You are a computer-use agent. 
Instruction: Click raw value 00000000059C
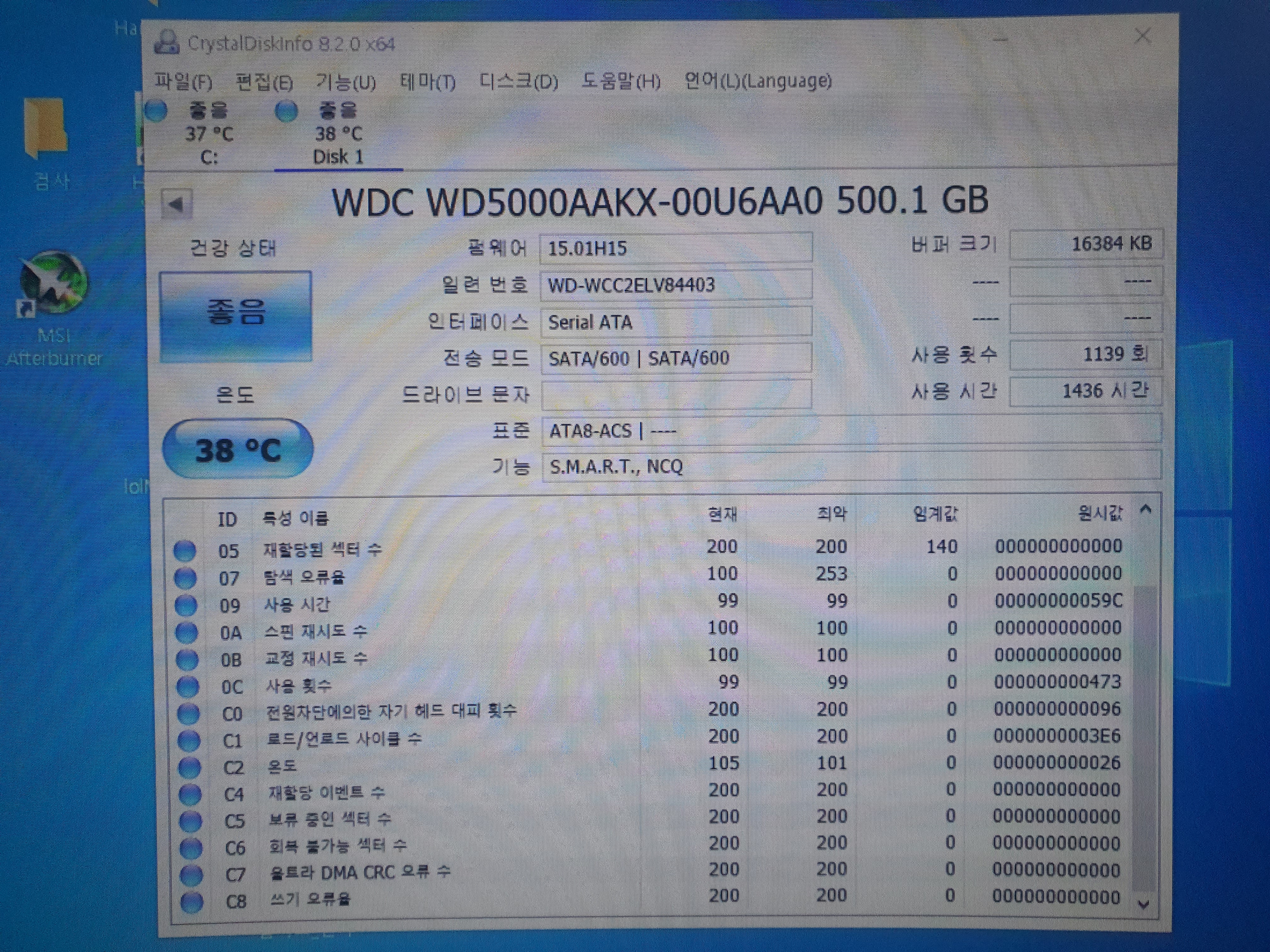(x=1059, y=600)
